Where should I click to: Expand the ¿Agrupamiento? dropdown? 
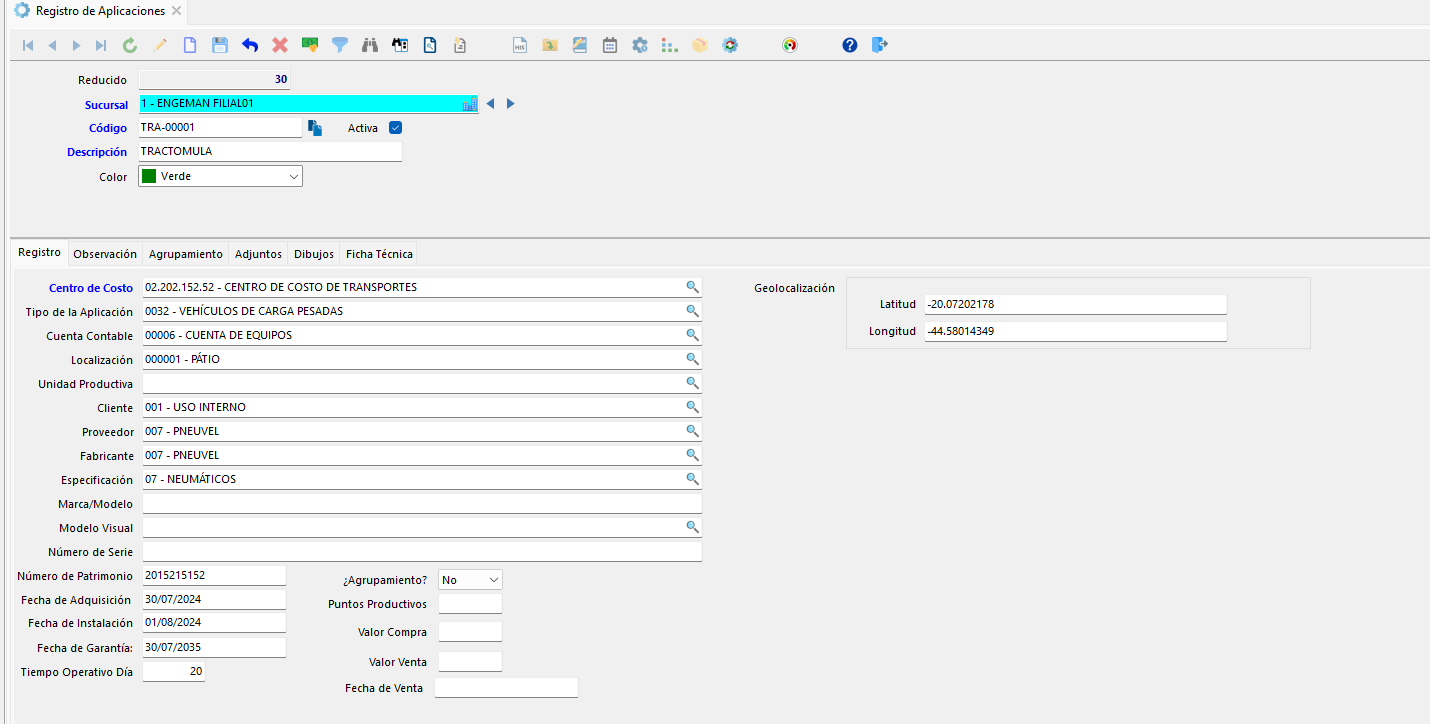[493, 580]
